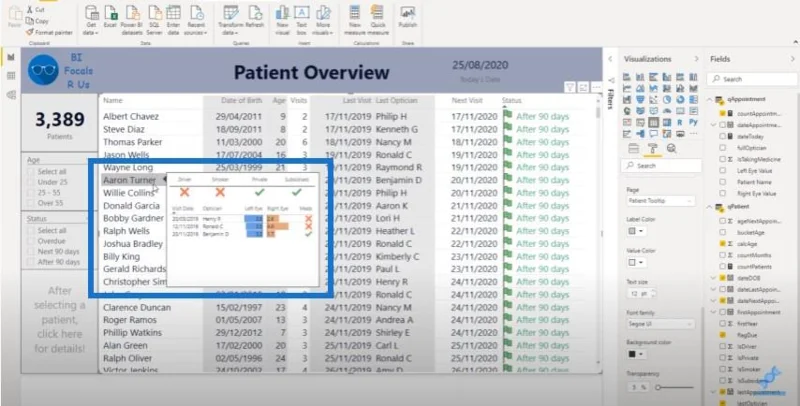Open the Page dropdown showing Patient Tooltip
The width and height of the screenshot is (800, 406).
click(x=661, y=201)
